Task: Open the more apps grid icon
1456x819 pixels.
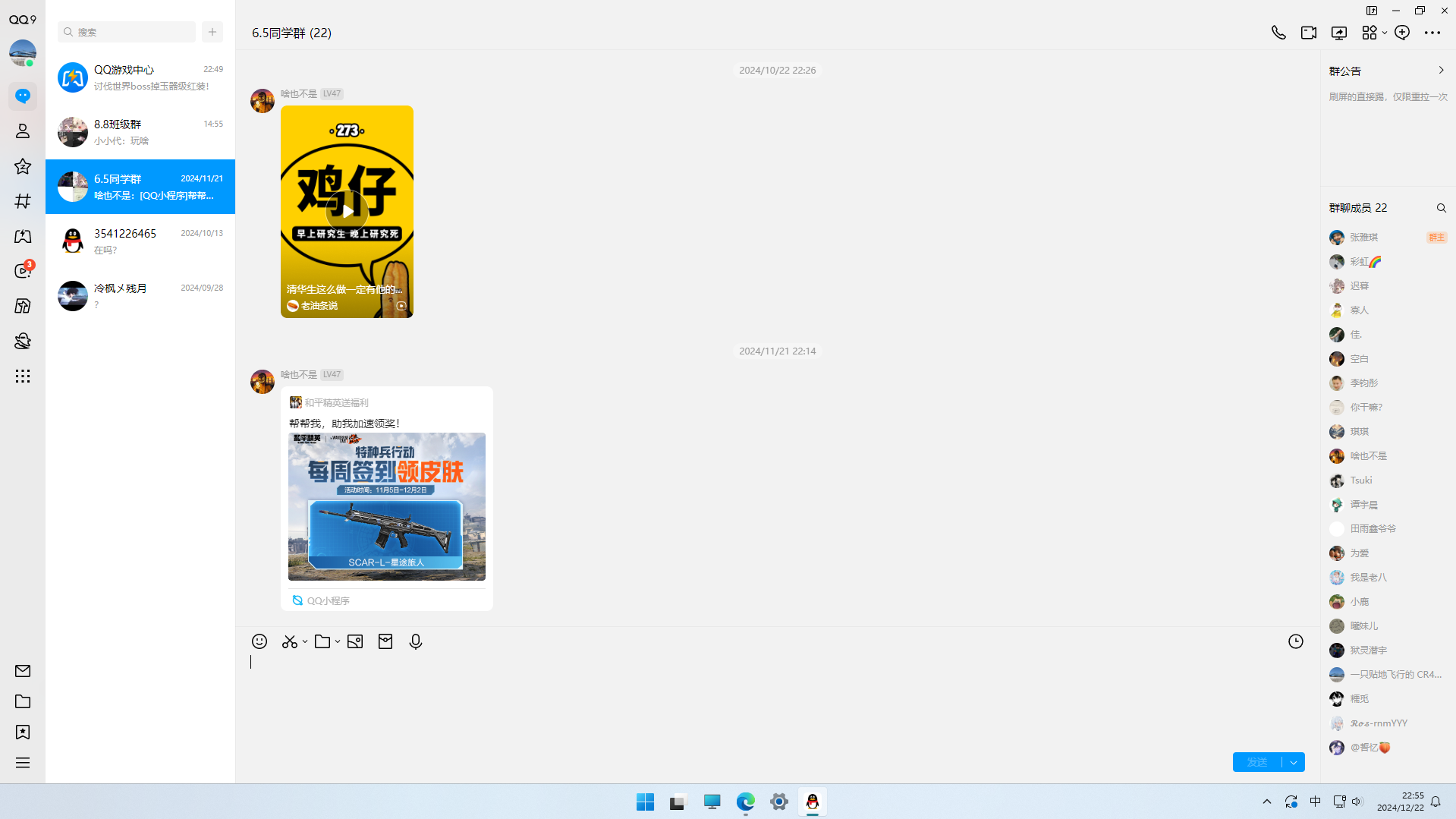Action: point(23,376)
